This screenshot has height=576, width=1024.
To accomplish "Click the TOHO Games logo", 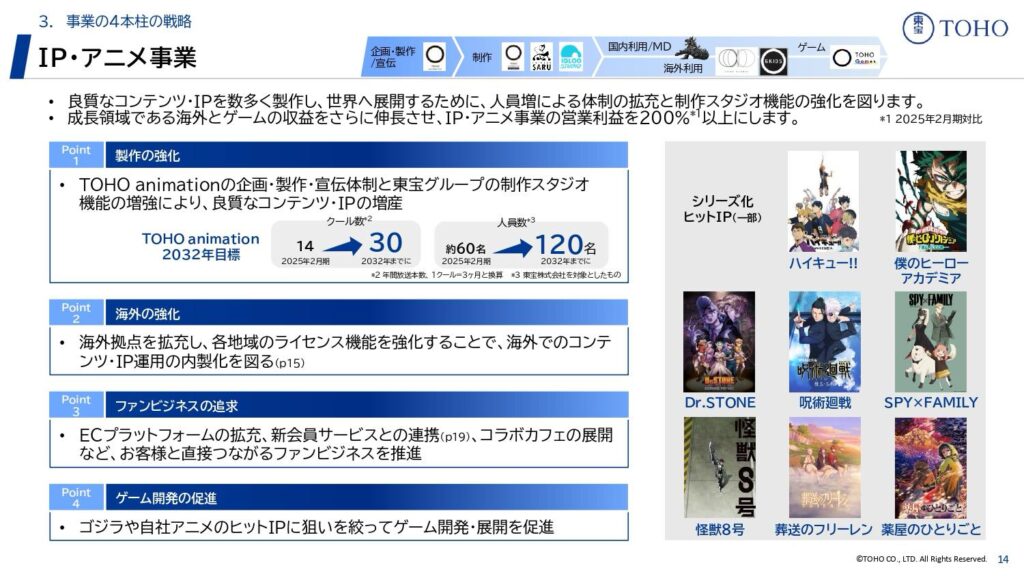I will (x=856, y=57).
